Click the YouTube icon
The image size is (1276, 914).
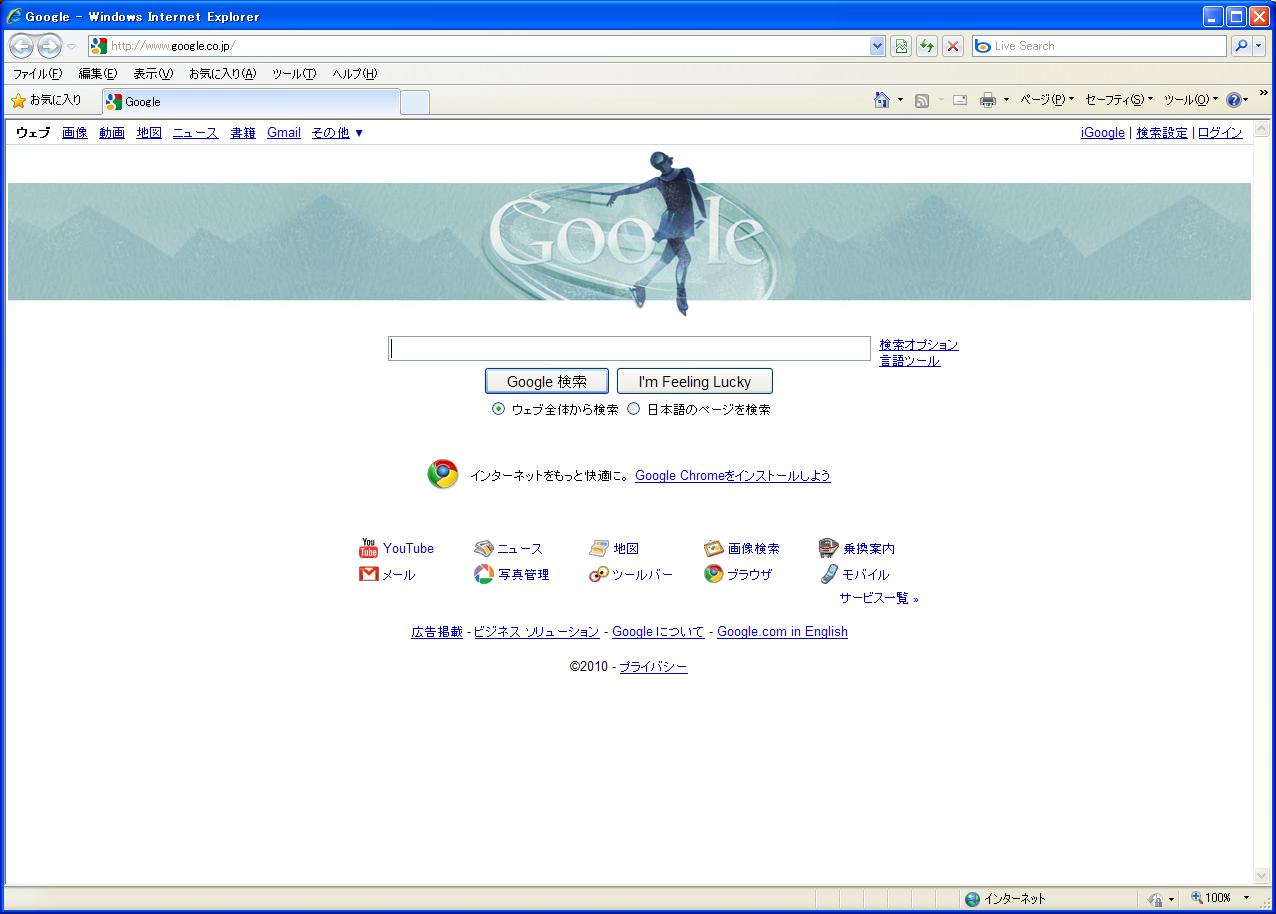pos(368,548)
